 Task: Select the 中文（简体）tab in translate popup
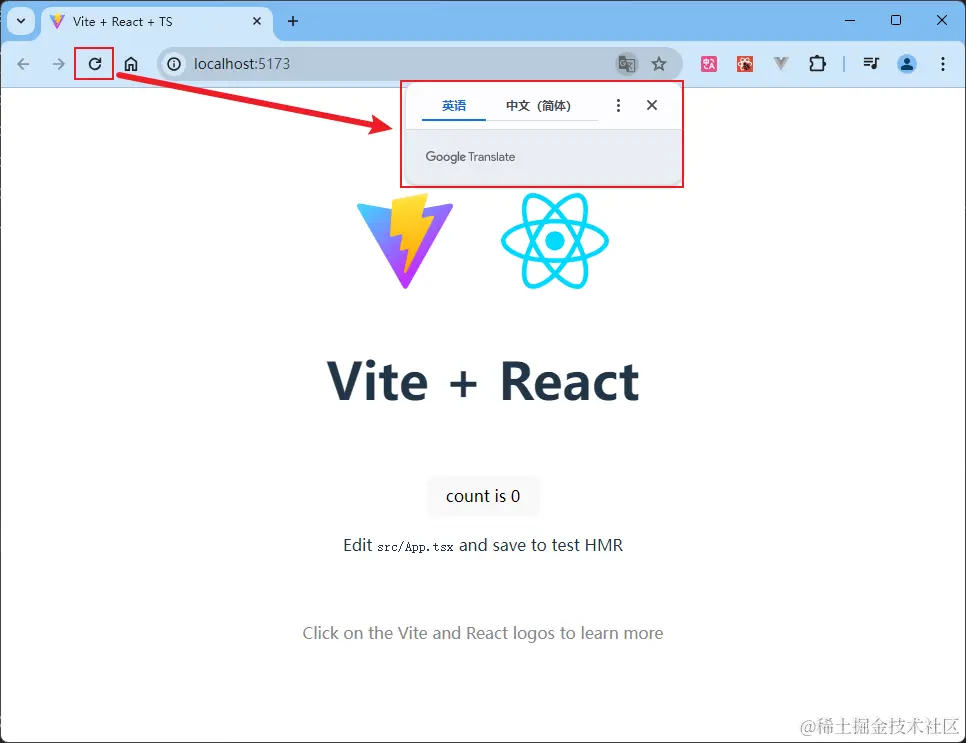[x=538, y=105]
